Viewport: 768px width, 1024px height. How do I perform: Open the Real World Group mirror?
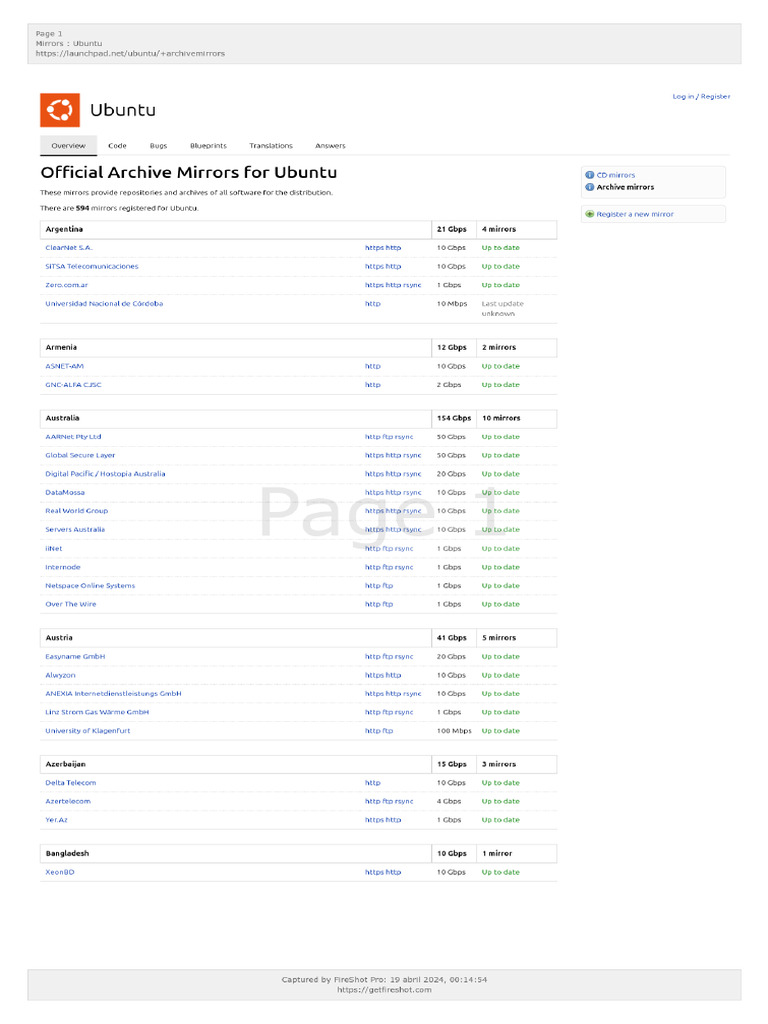click(77, 511)
